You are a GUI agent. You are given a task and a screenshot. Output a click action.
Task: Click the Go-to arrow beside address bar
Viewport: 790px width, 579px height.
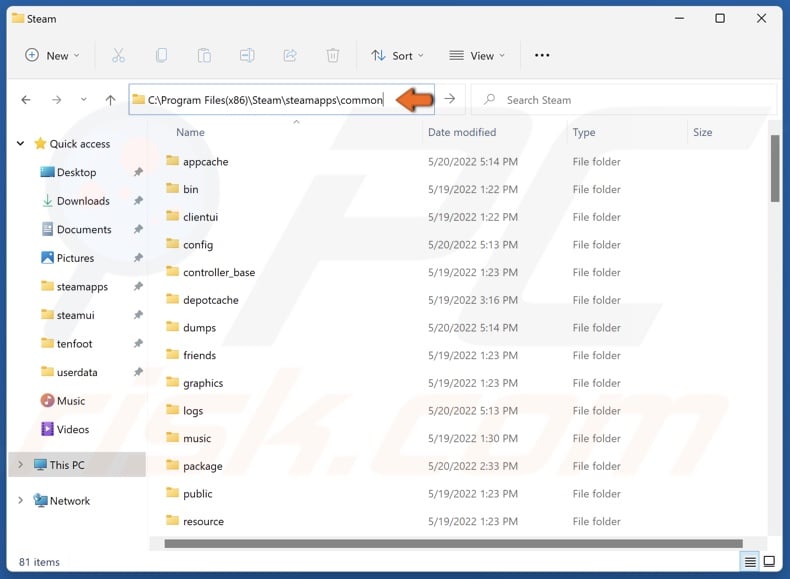click(x=450, y=99)
